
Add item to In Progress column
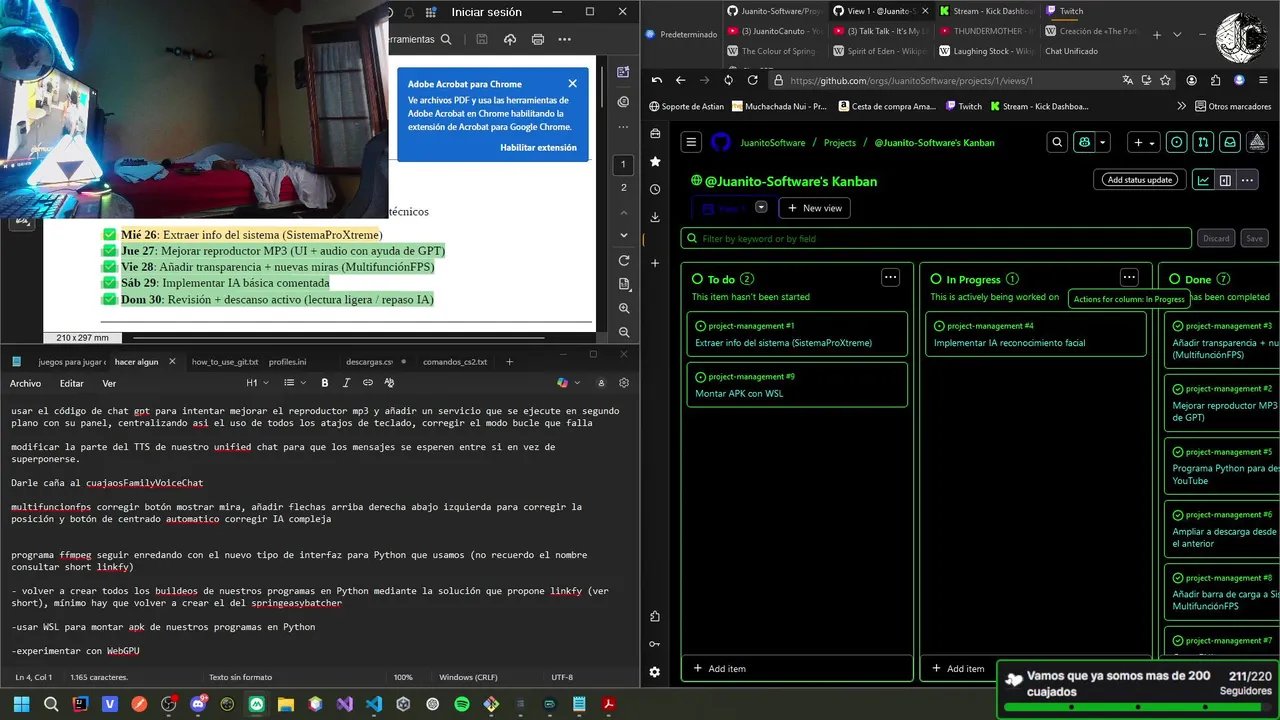[958, 668]
